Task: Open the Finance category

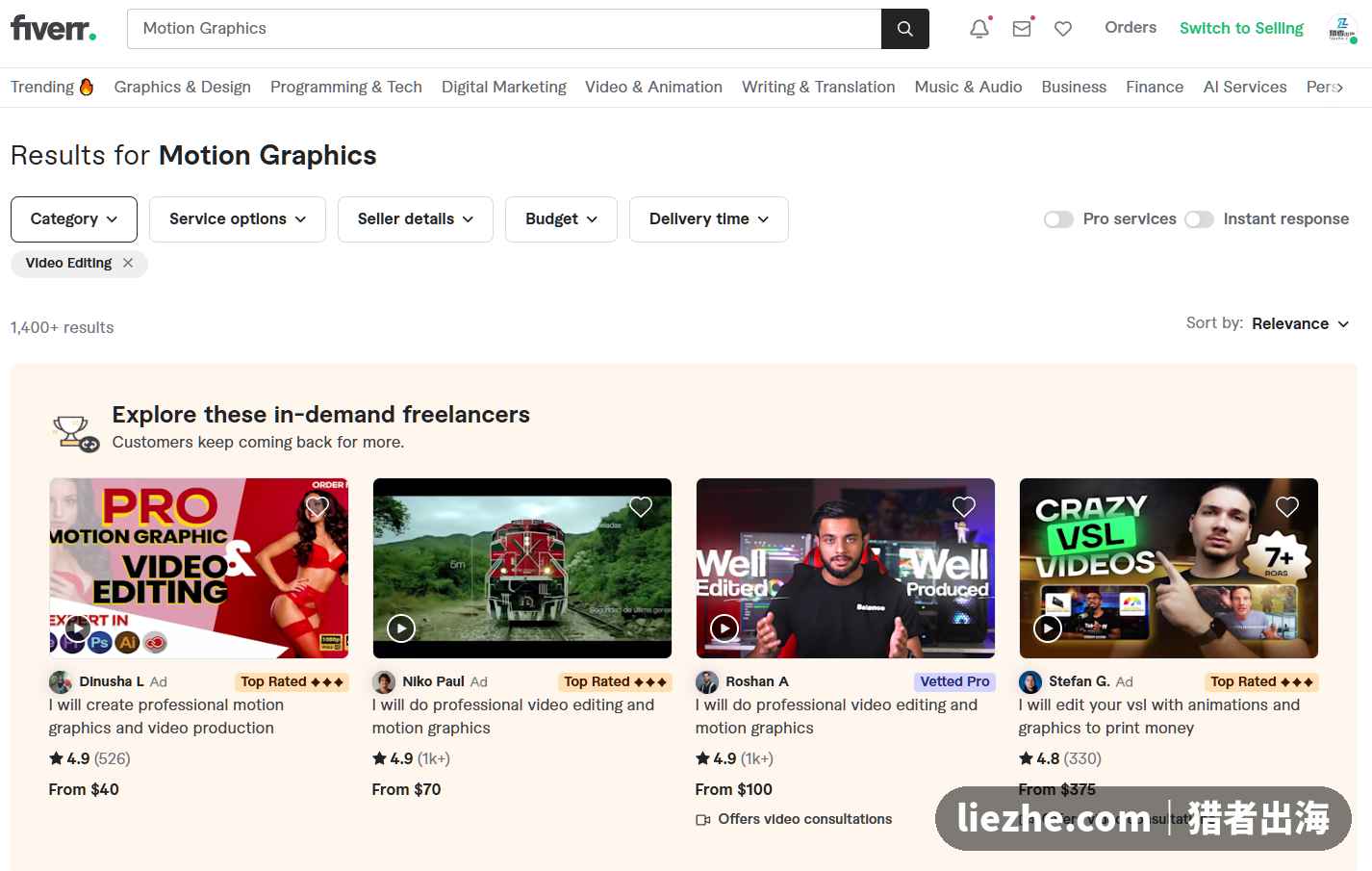Action: pyautogui.click(x=1155, y=87)
